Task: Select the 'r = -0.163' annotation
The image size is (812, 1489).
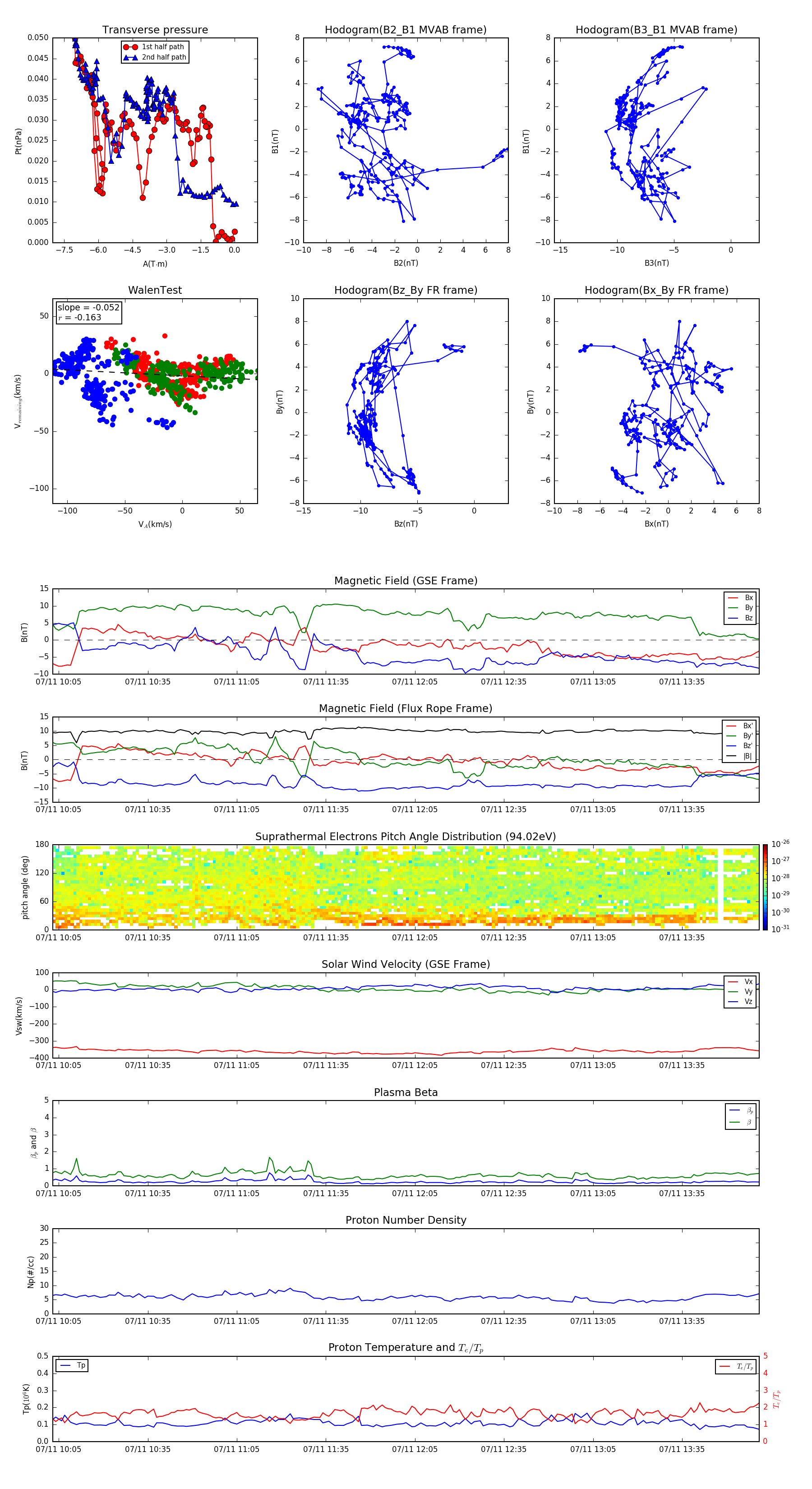Action: (x=80, y=317)
